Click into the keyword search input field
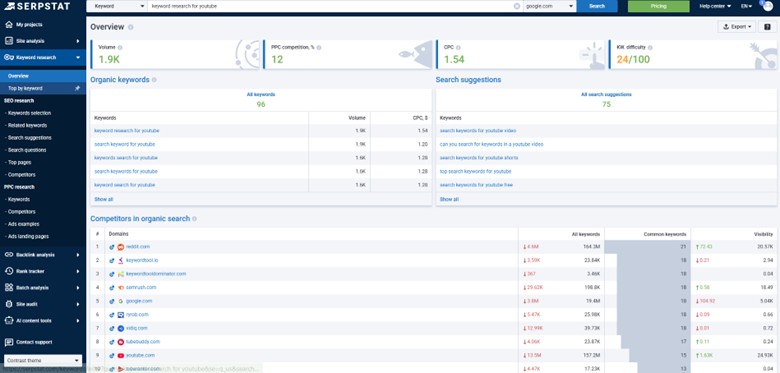The width and height of the screenshot is (780, 373). click(x=331, y=6)
